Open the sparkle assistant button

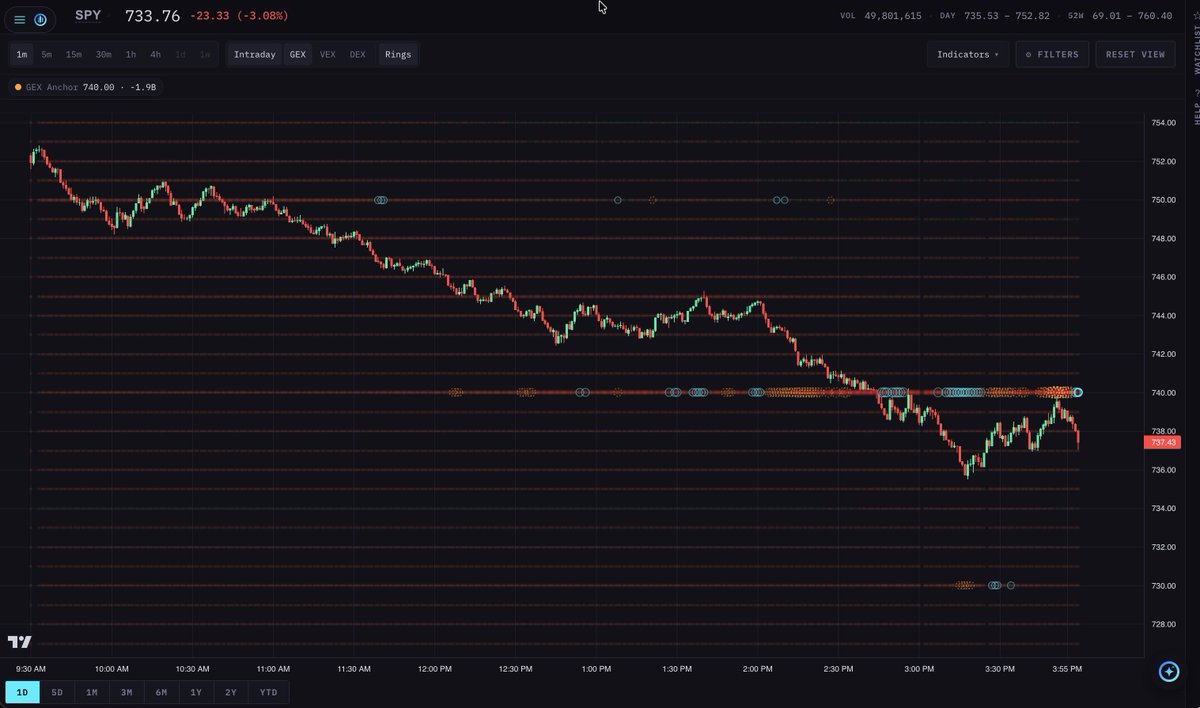pos(1169,672)
